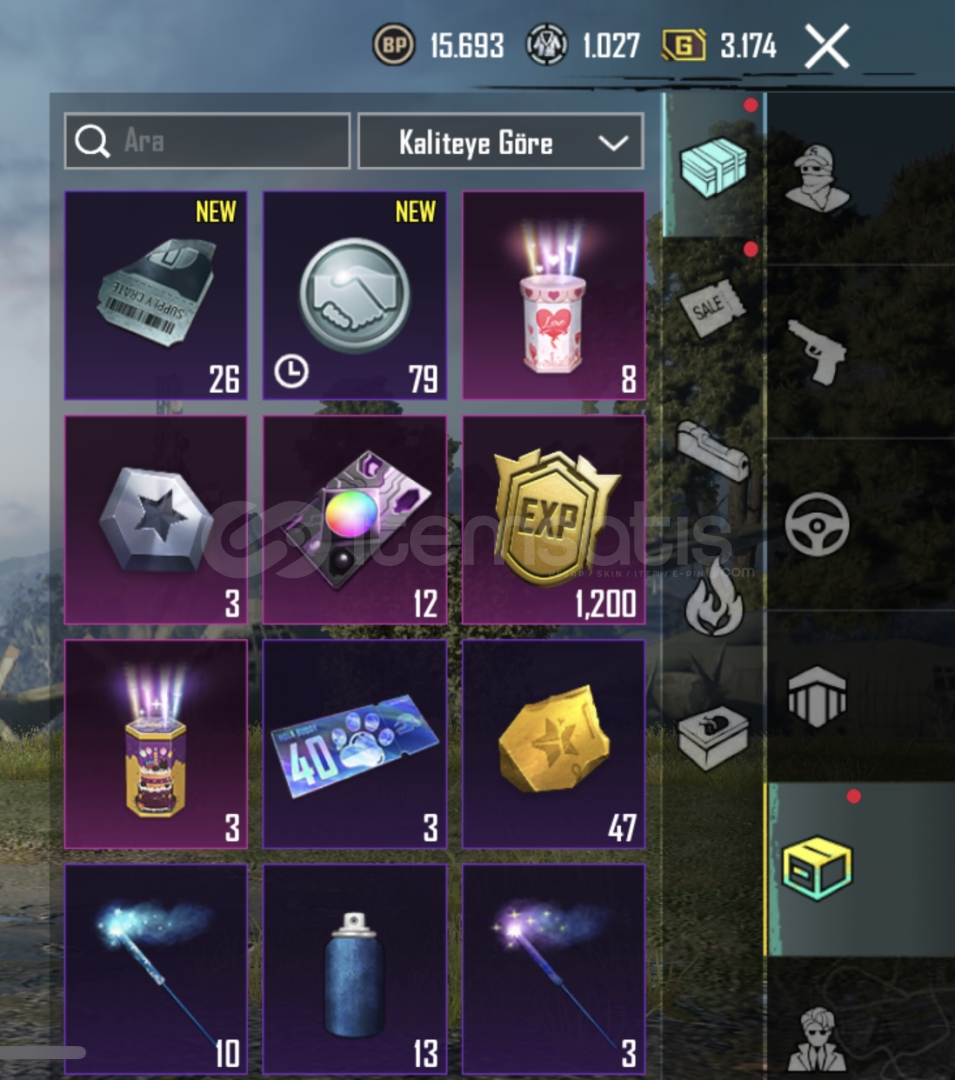Open the steering wheel vehicle category
Image resolution: width=955 pixels, height=1080 pixels.
tap(817, 524)
